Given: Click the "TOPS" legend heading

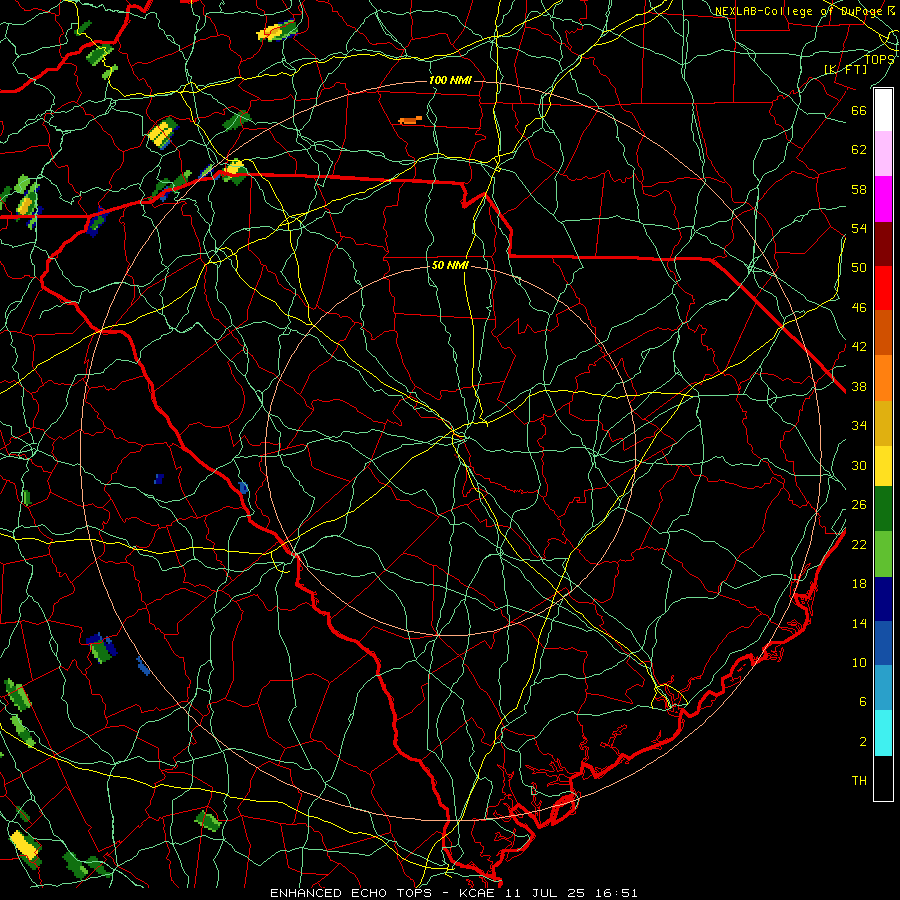Looking at the screenshot, I should 879,60.
